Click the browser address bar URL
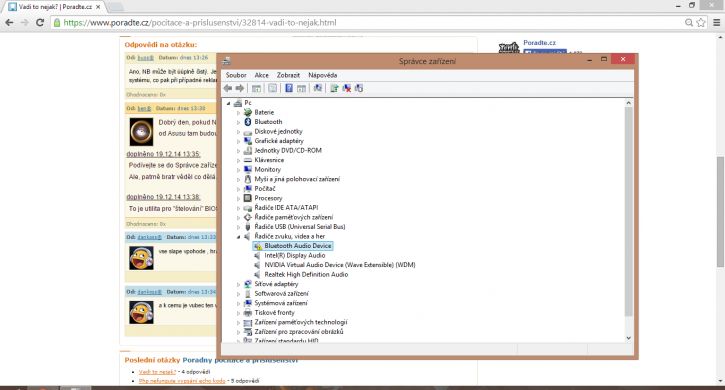 [200, 22]
